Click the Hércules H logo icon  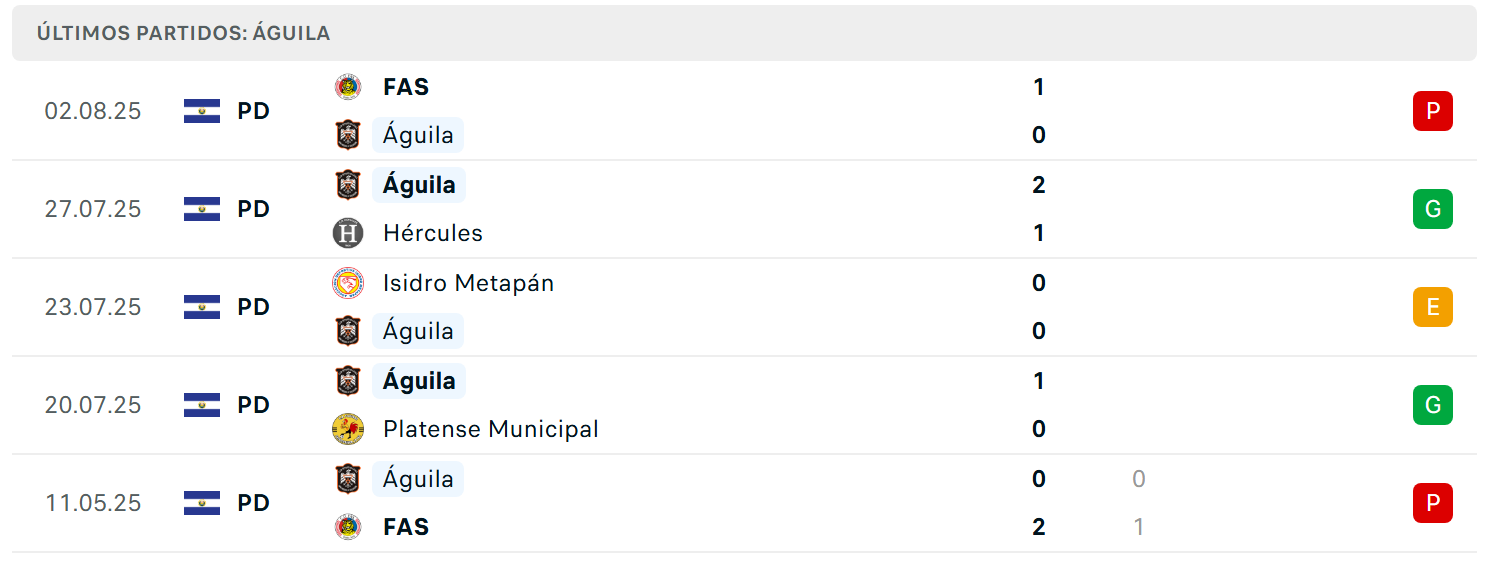(x=348, y=233)
